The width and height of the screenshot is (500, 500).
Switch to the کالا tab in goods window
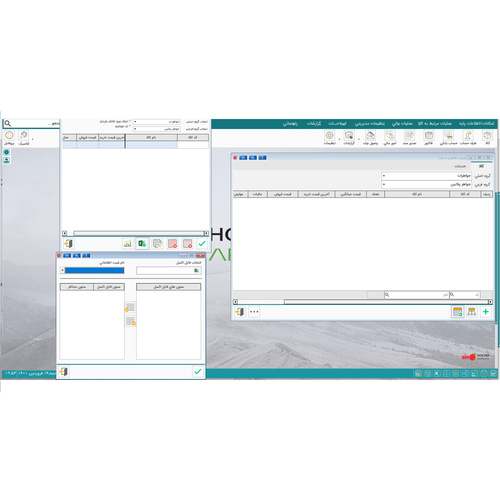[x=481, y=166]
